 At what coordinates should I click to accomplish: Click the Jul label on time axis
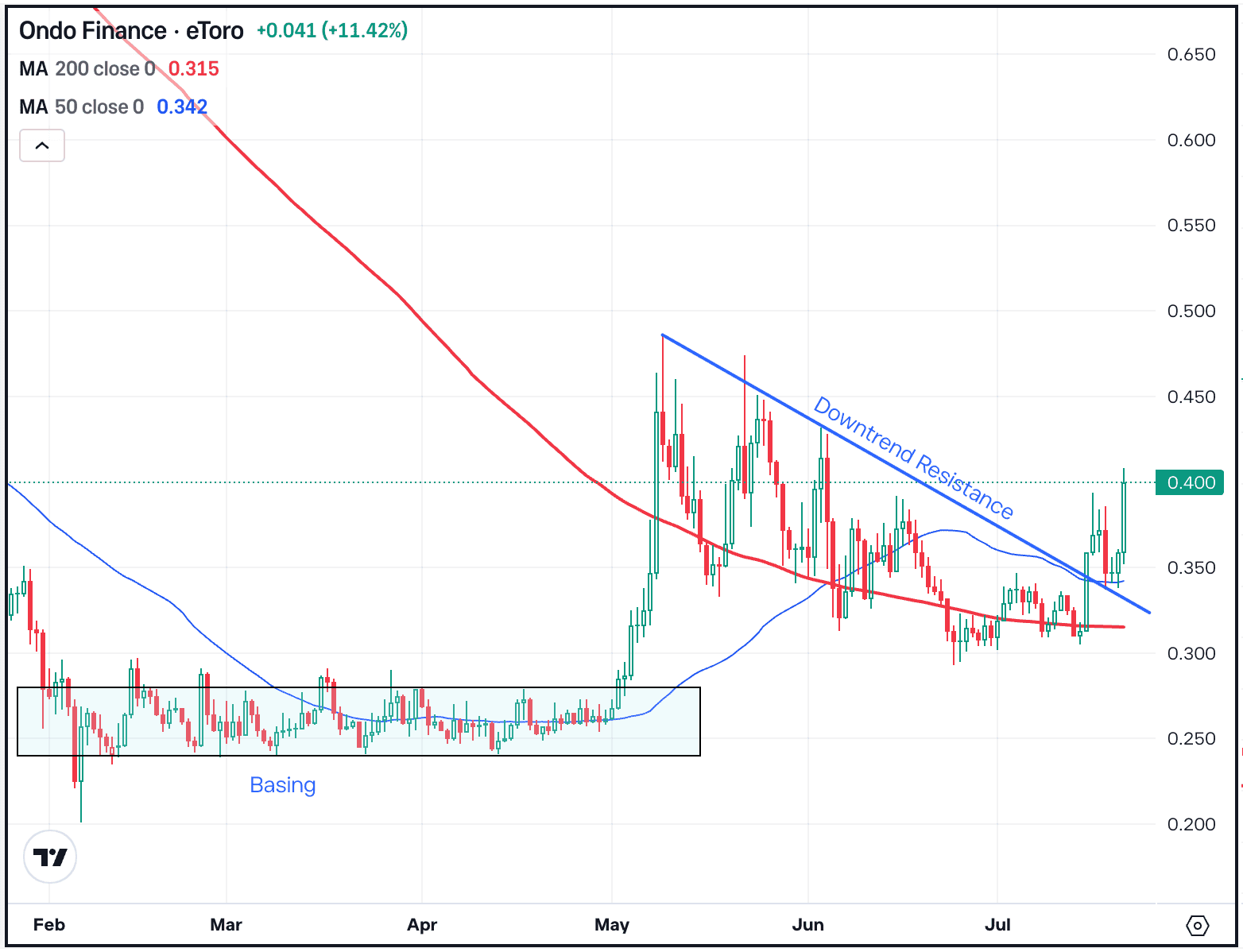(997, 925)
